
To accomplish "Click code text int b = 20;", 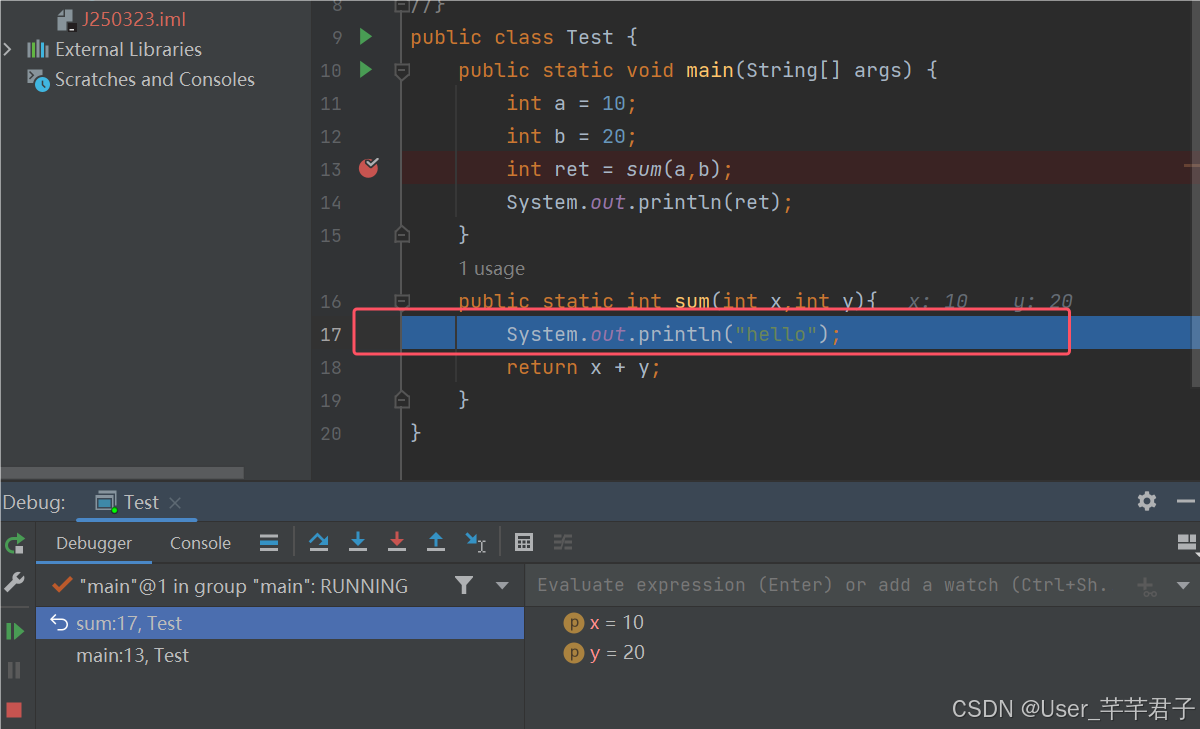I will click(x=571, y=136).
